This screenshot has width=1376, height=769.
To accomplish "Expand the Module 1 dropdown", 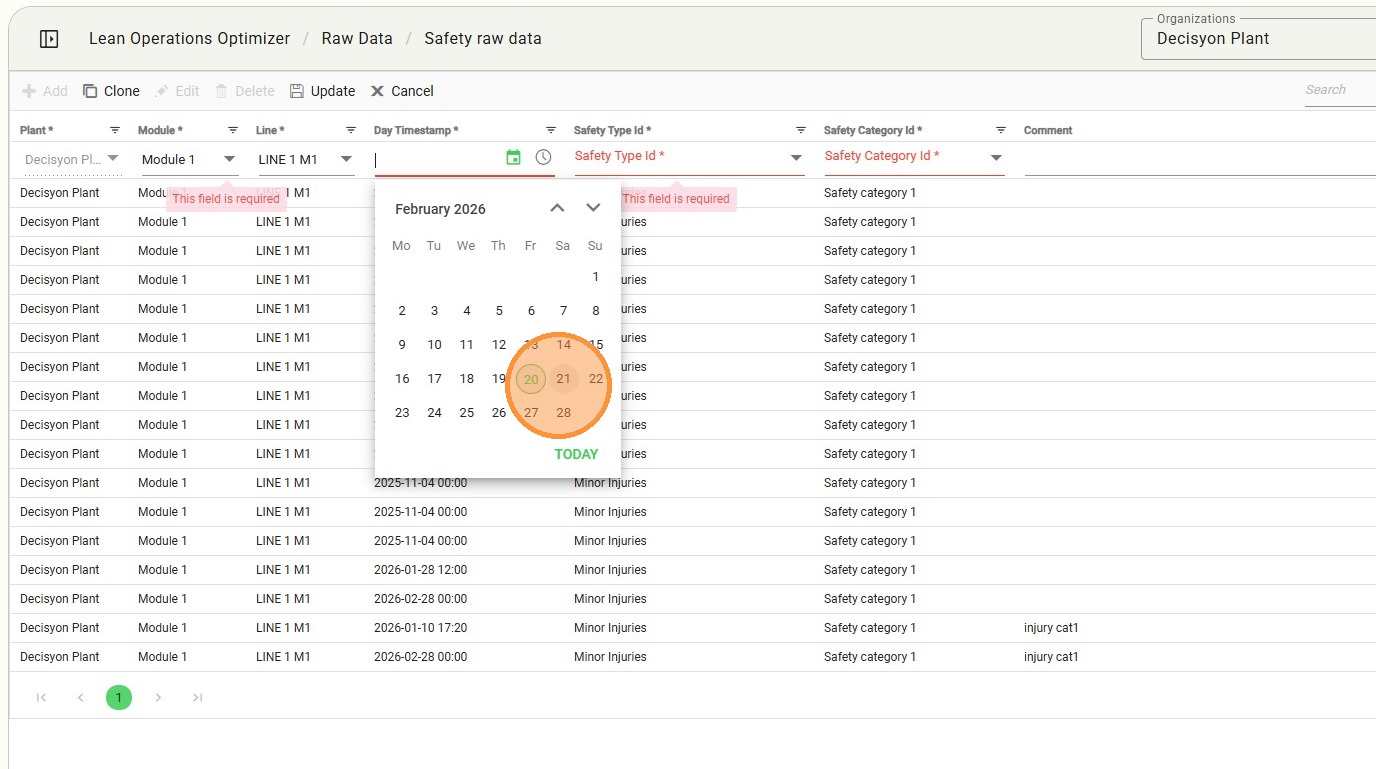I will point(229,159).
